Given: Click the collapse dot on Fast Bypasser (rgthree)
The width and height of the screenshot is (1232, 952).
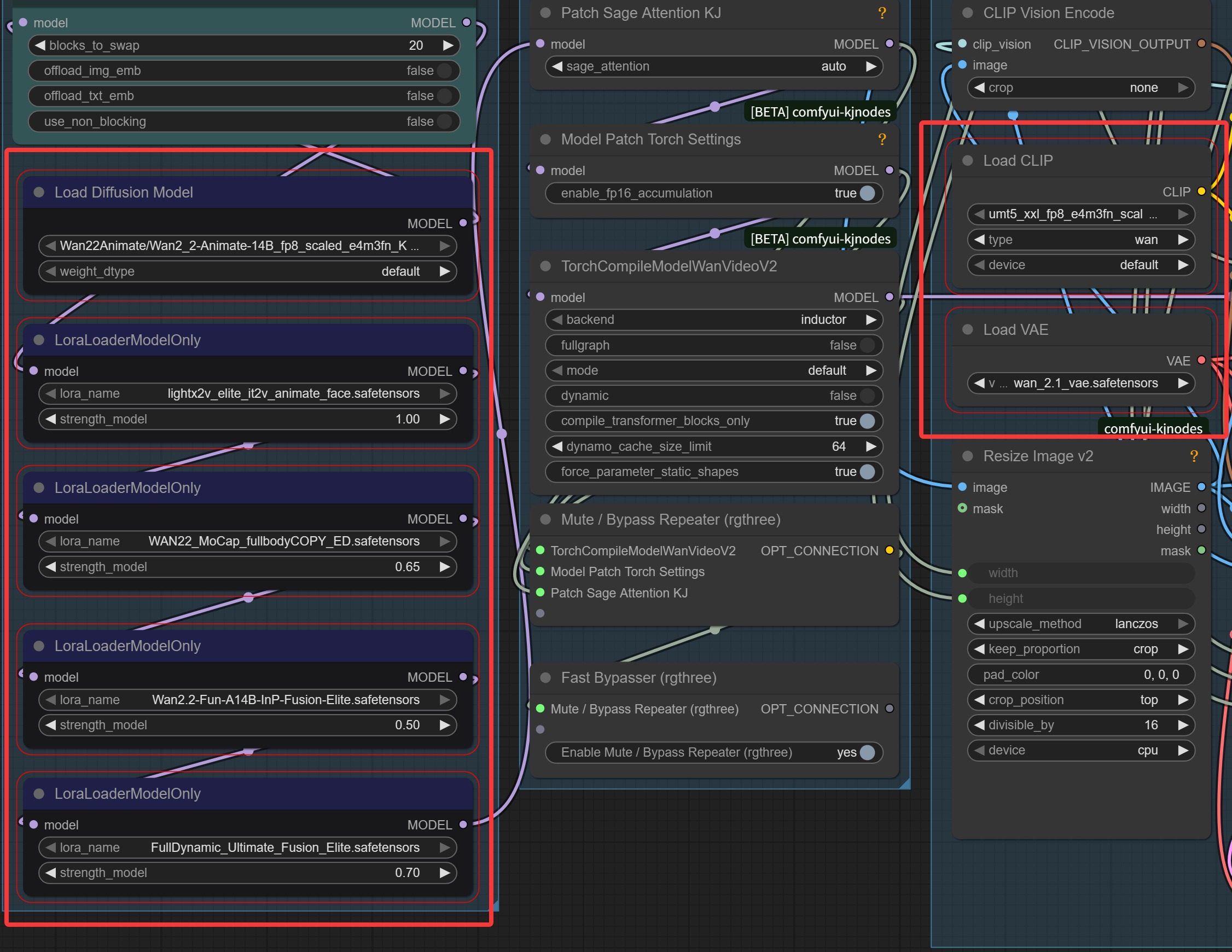Looking at the screenshot, I should [545, 678].
